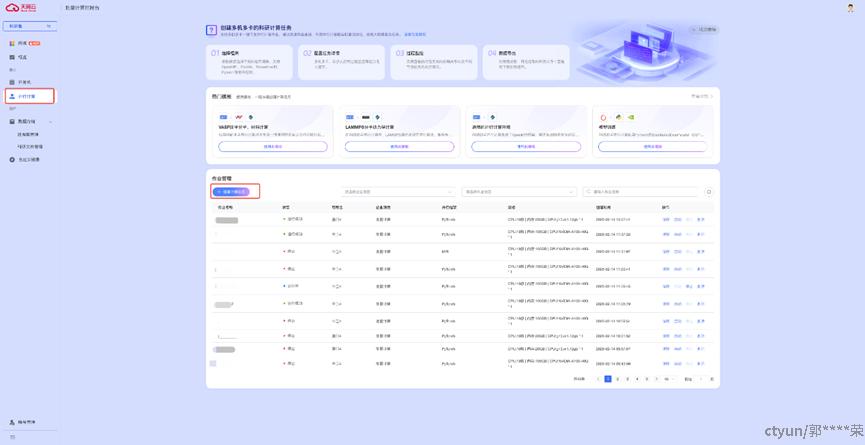The image size is (865, 445).
Task: Open the user avatar menu in the header
Action: click(x=850, y=8)
